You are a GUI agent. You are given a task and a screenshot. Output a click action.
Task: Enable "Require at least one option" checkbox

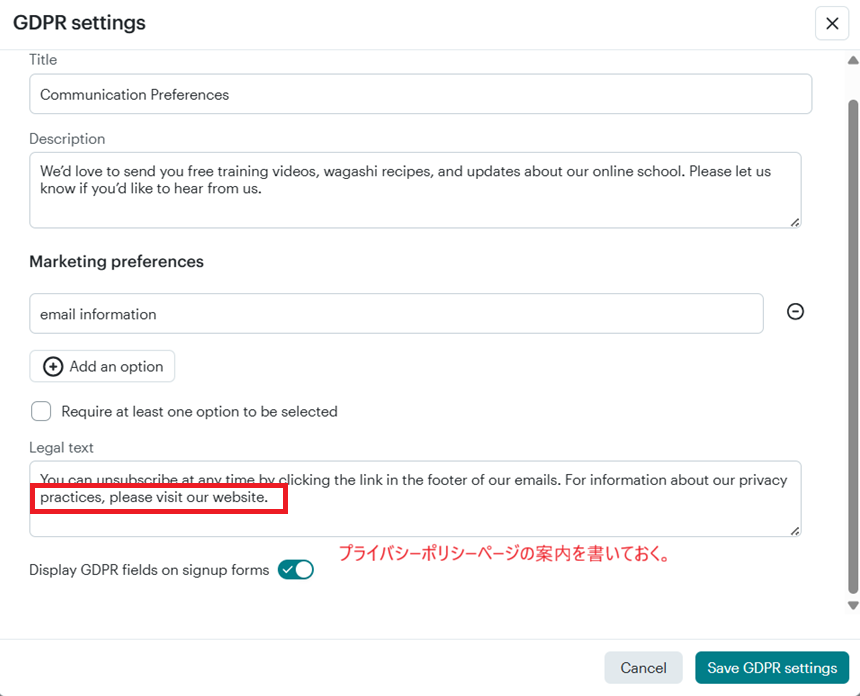(41, 411)
